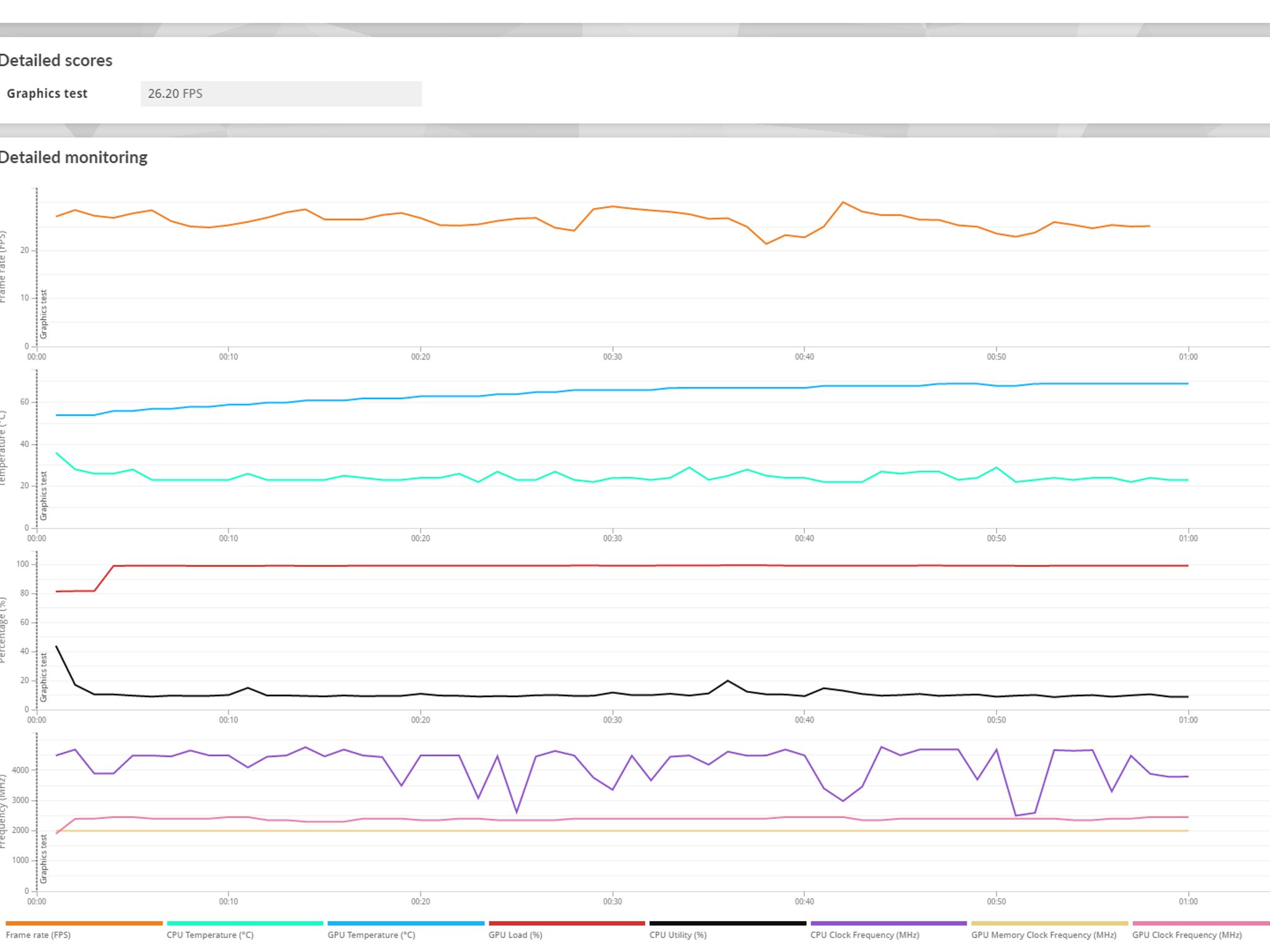This screenshot has width=1270, height=952.
Task: Click the frame rate dip near 00:38
Action: pyautogui.click(x=766, y=244)
